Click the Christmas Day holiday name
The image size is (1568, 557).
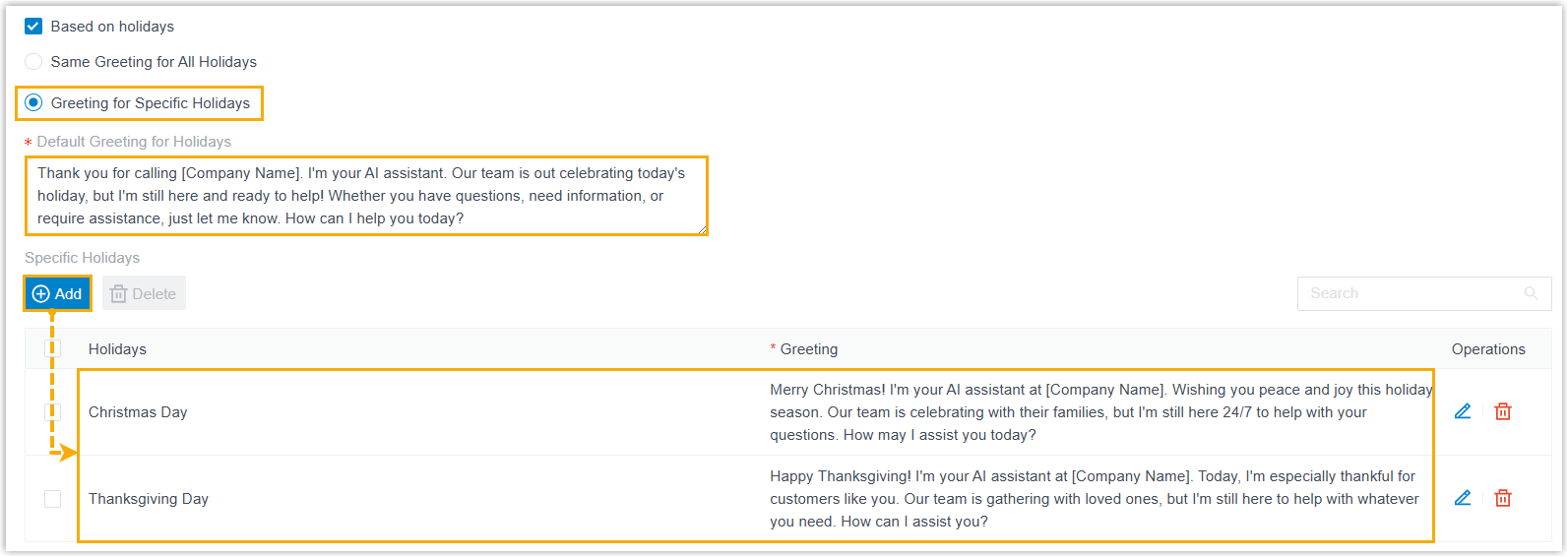coord(138,412)
